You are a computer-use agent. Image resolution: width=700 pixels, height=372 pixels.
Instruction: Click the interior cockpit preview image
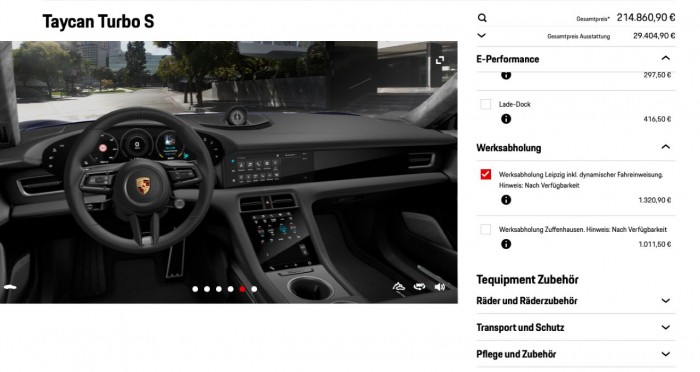click(229, 172)
